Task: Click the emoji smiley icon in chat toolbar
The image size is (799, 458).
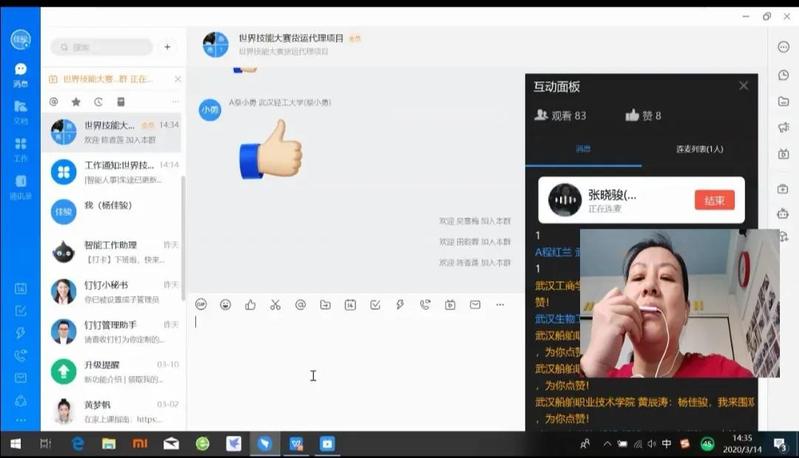Action: 226,304
